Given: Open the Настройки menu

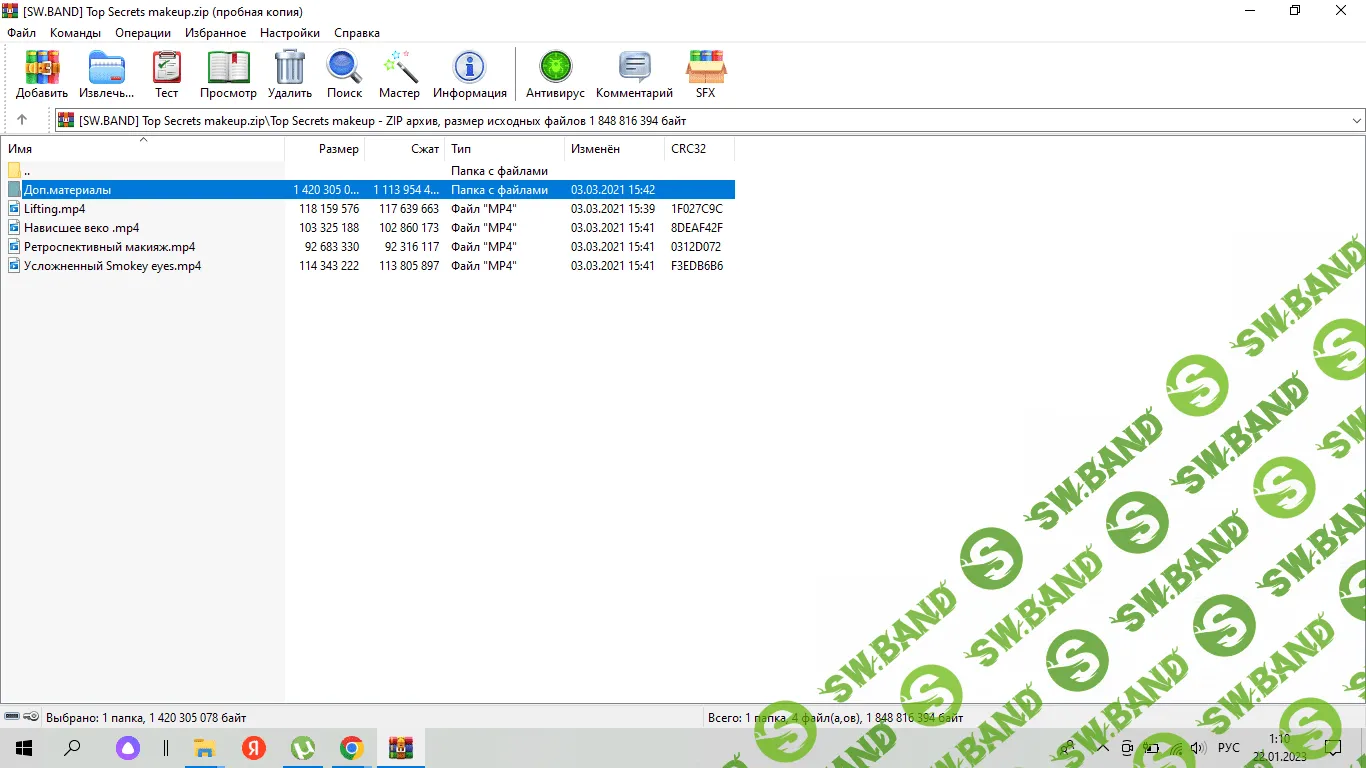Looking at the screenshot, I should coord(289,33).
